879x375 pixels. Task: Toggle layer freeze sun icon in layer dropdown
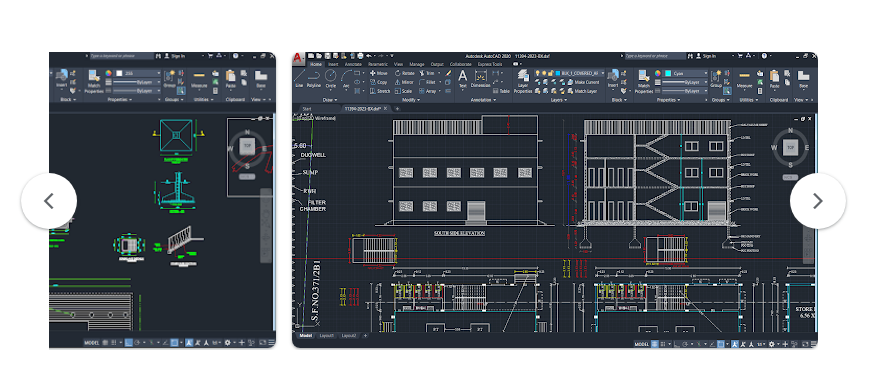[x=544, y=73]
